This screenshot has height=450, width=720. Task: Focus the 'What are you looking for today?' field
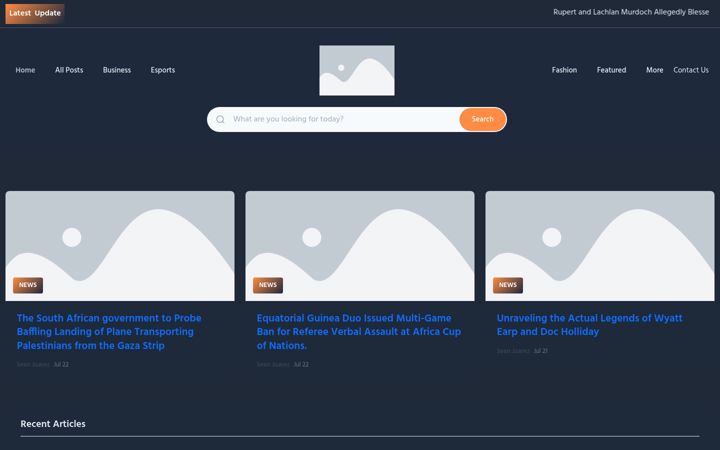click(344, 119)
